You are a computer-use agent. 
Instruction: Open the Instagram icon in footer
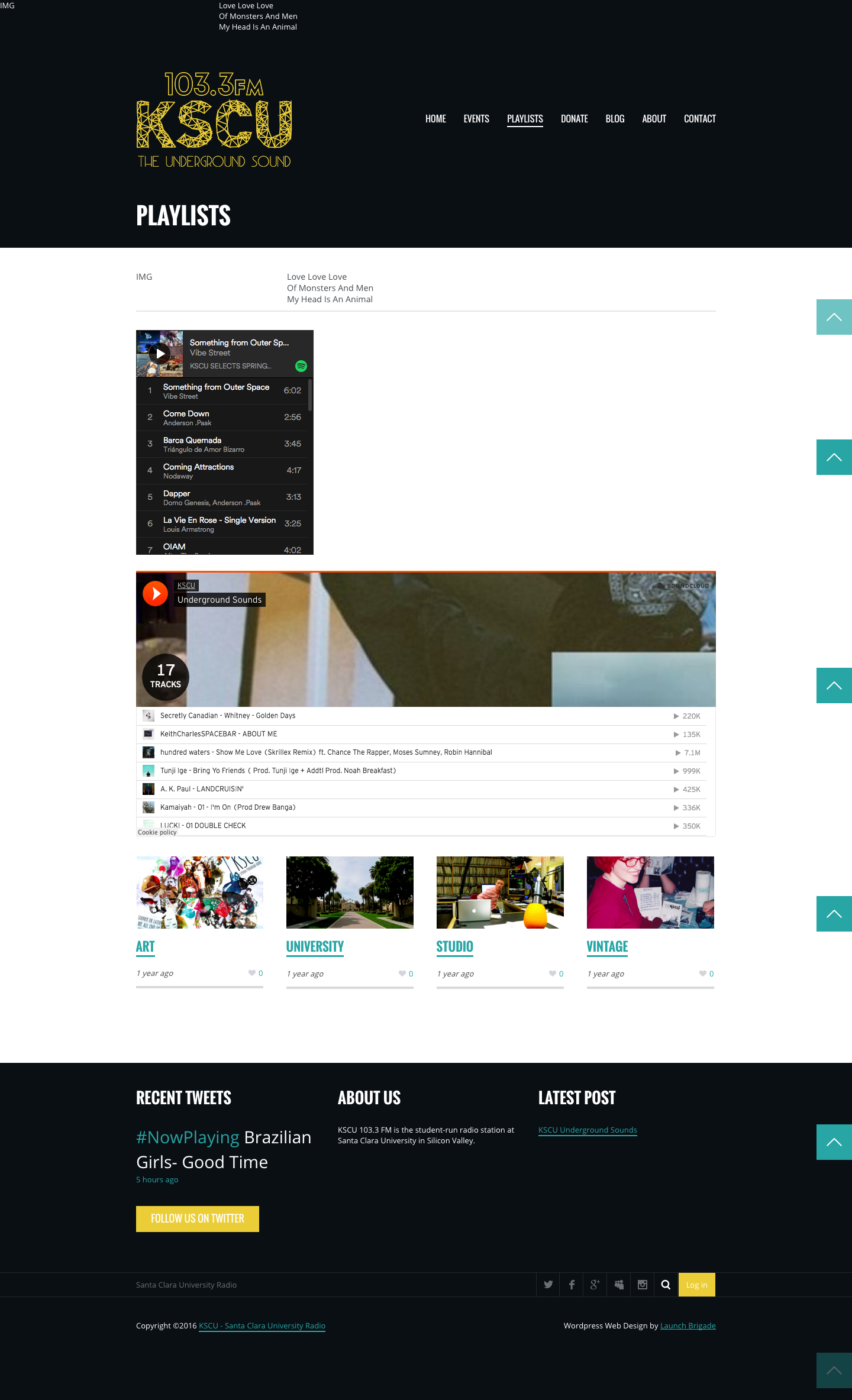click(x=643, y=1285)
